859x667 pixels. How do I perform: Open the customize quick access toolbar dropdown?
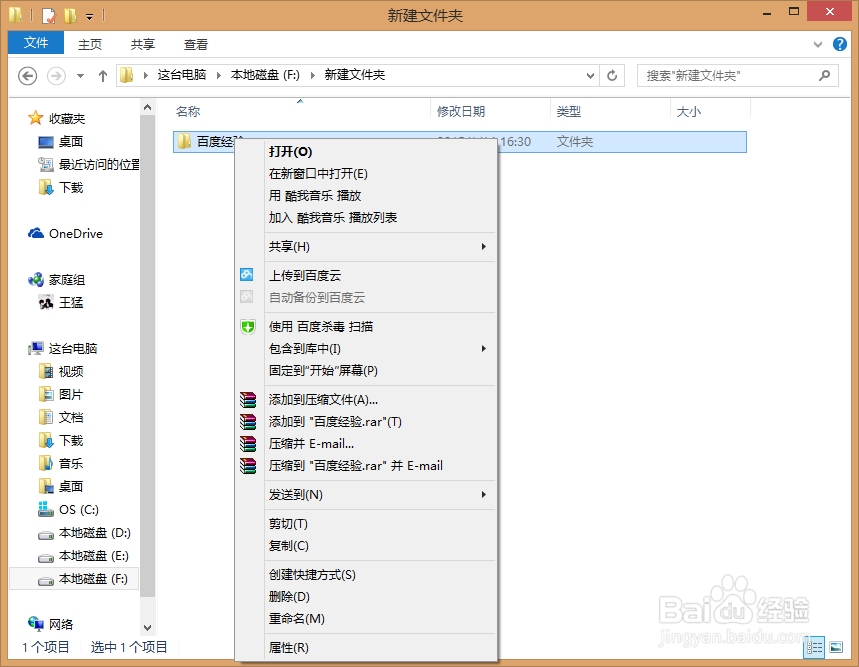(89, 17)
